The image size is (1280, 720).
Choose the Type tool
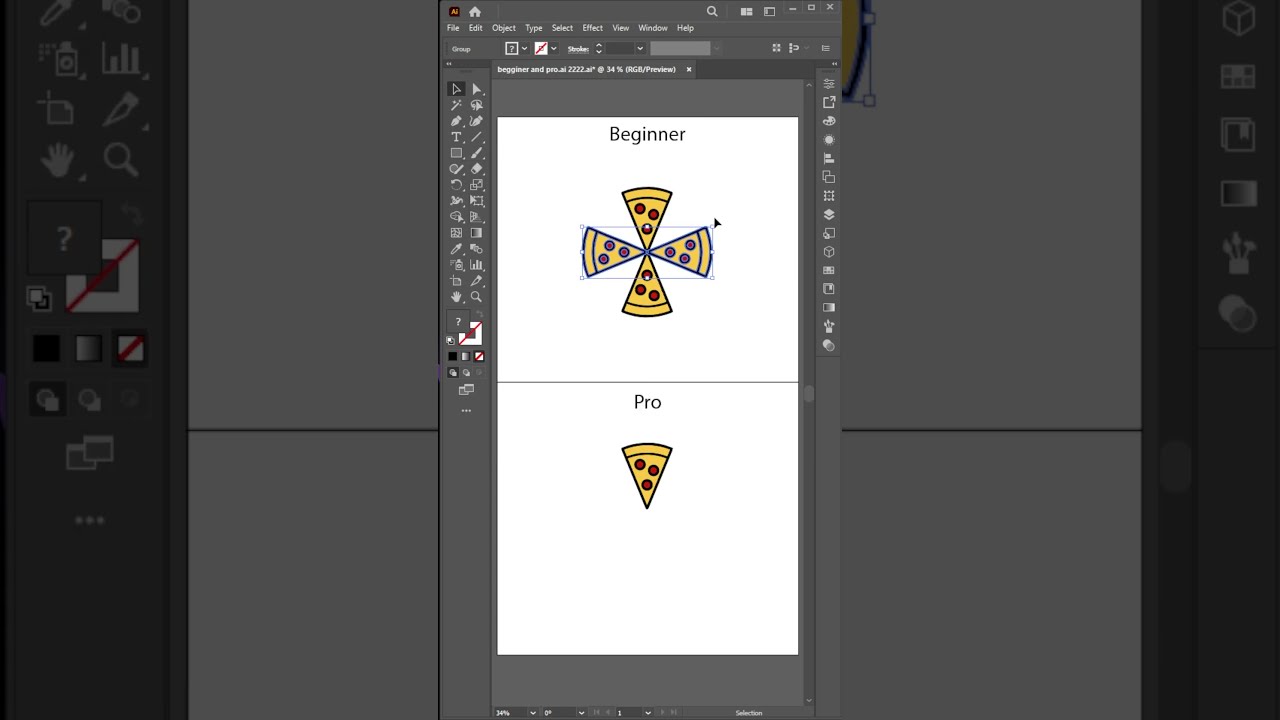(x=456, y=137)
